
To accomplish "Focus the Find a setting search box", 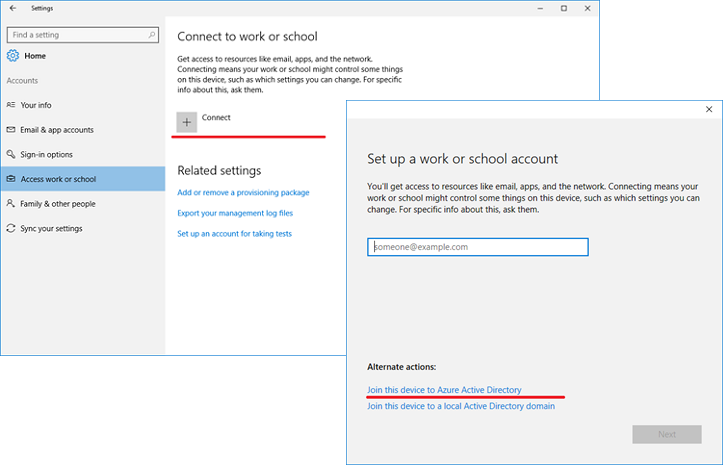I will (x=83, y=35).
